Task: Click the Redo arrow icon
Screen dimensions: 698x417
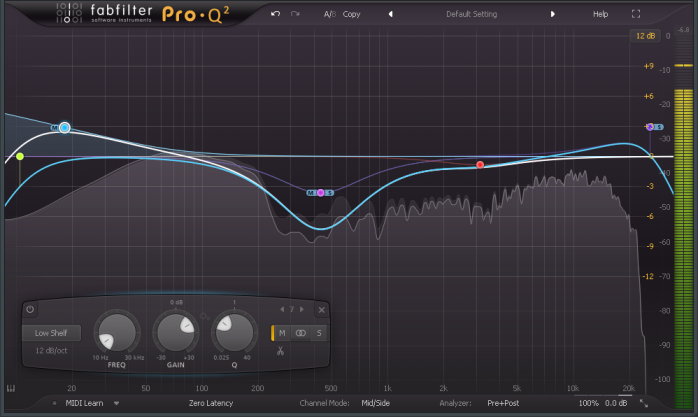Action: (294, 15)
